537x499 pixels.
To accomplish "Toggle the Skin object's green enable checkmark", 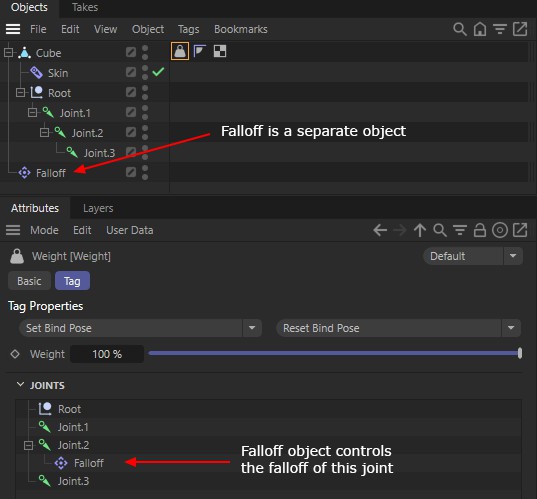I will click(158, 72).
